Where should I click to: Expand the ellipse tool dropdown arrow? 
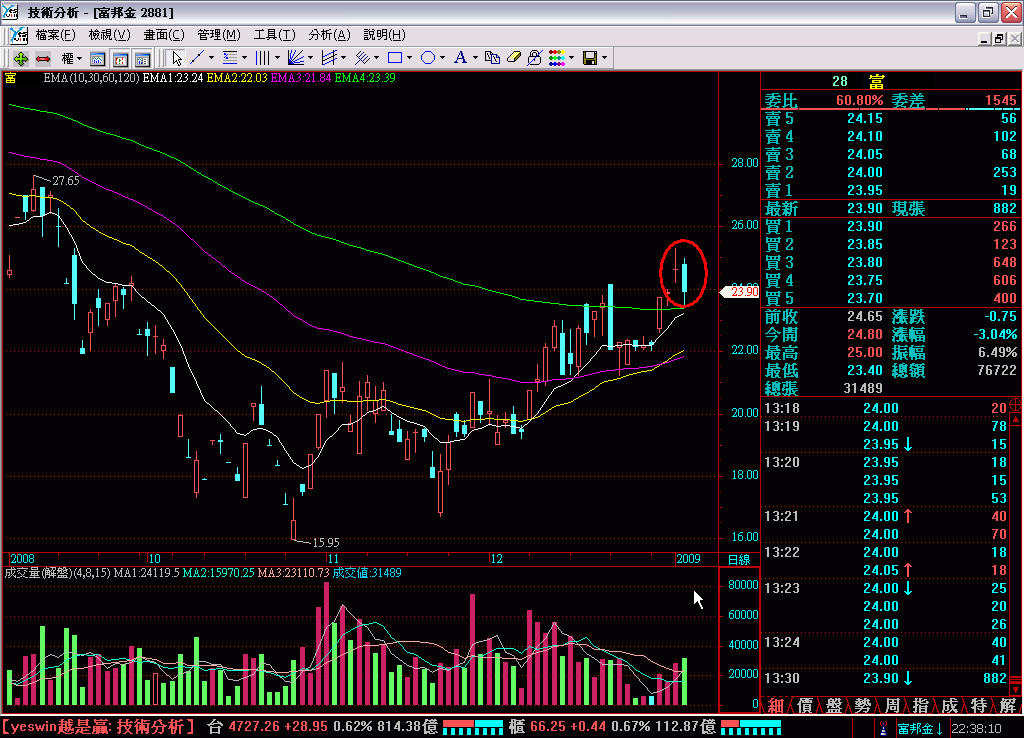442,58
